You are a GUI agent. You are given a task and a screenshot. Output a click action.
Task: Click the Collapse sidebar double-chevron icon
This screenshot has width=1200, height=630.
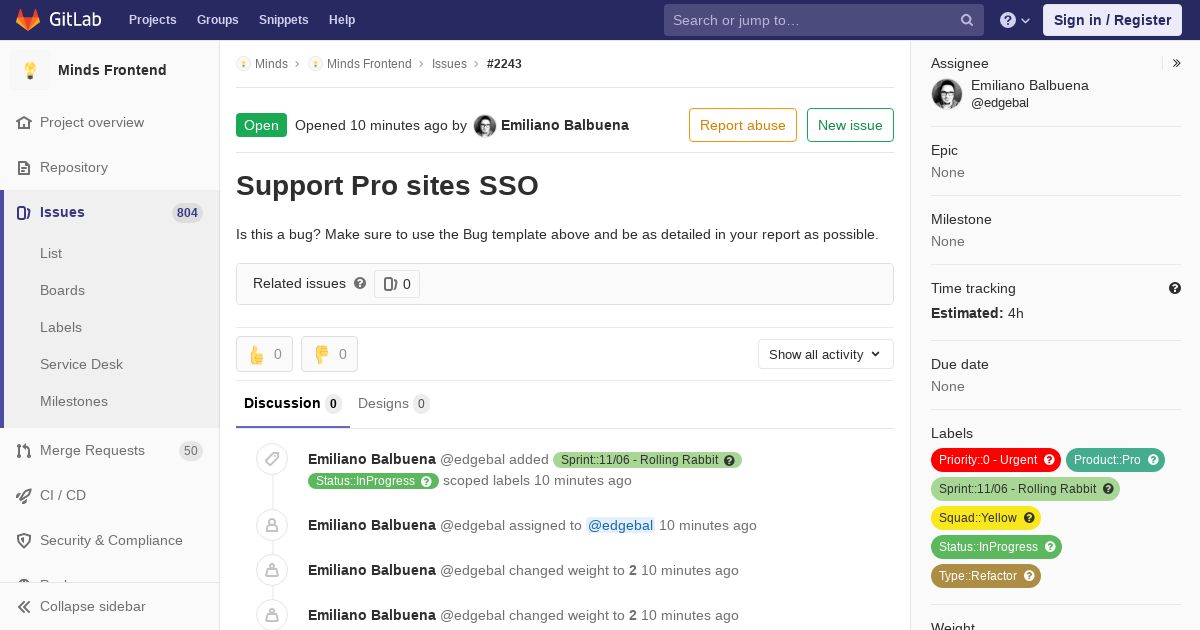coord(24,607)
